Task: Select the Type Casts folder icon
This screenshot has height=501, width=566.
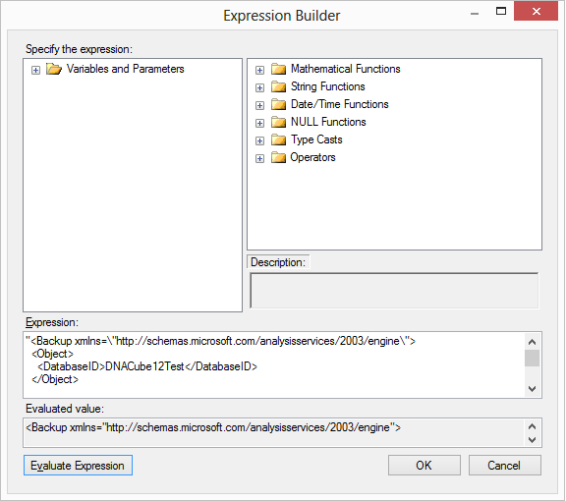Action: point(278,140)
